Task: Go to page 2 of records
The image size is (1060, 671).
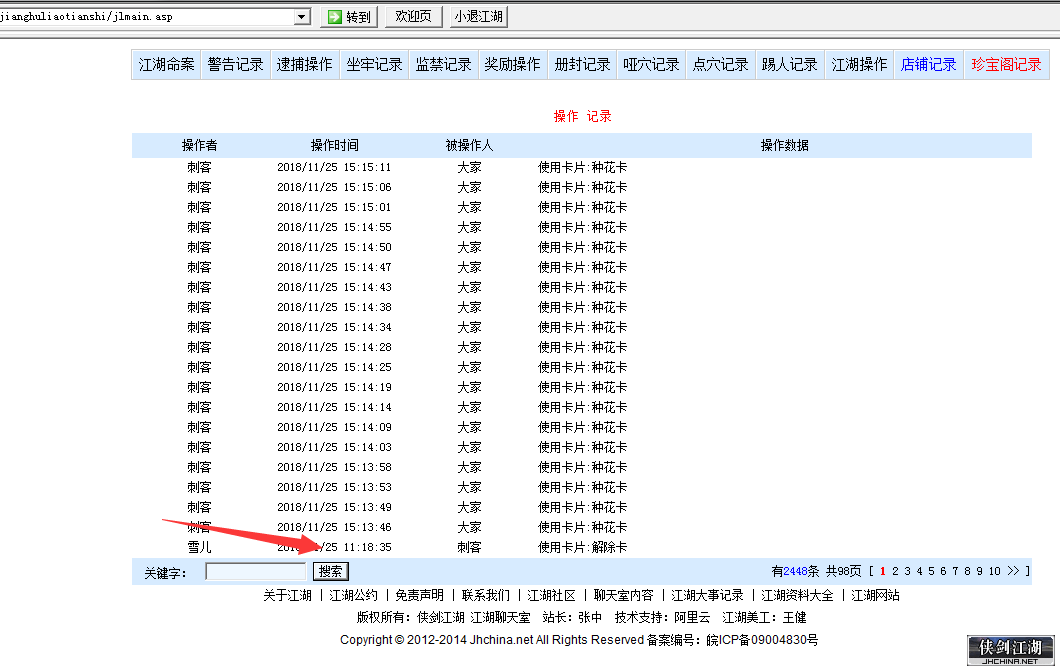Action: (x=895, y=571)
